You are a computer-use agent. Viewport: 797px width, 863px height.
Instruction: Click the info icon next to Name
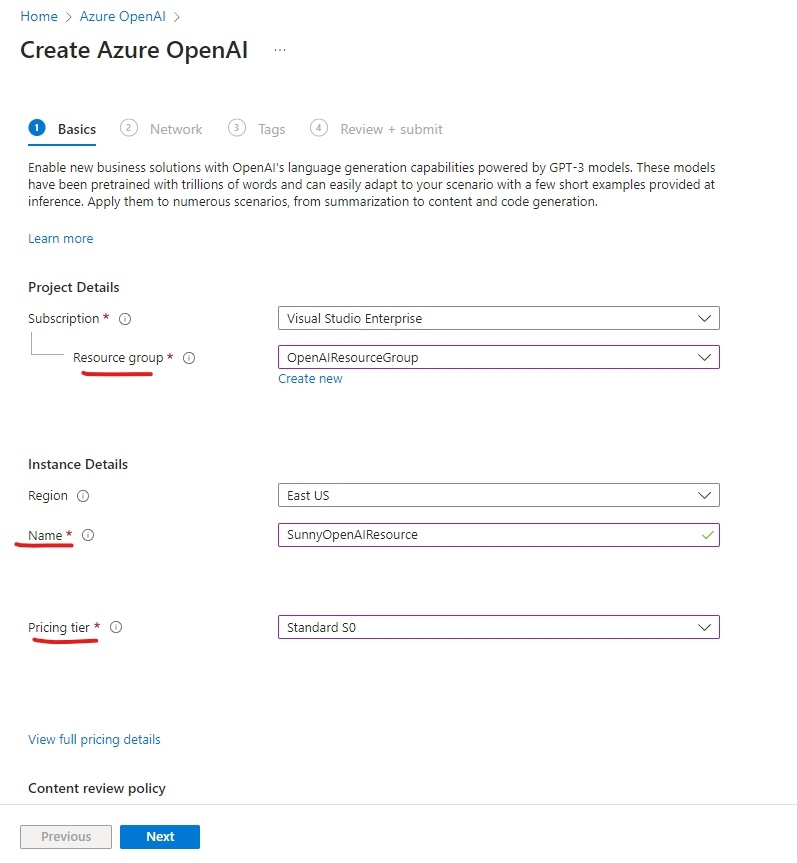(88, 536)
